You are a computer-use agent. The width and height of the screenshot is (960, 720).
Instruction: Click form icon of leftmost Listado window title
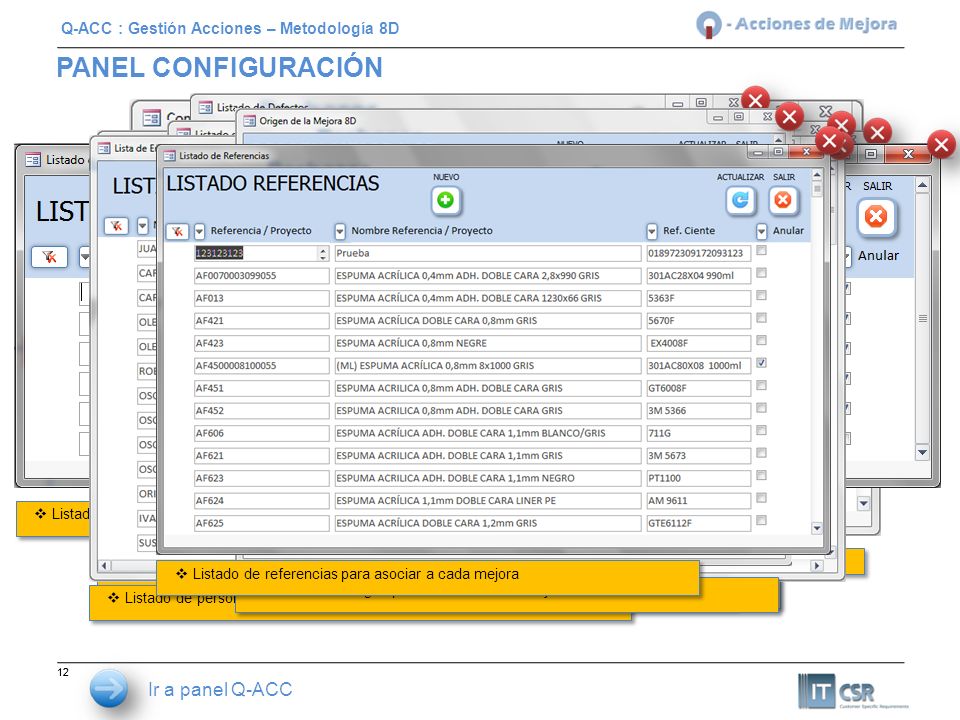point(33,160)
